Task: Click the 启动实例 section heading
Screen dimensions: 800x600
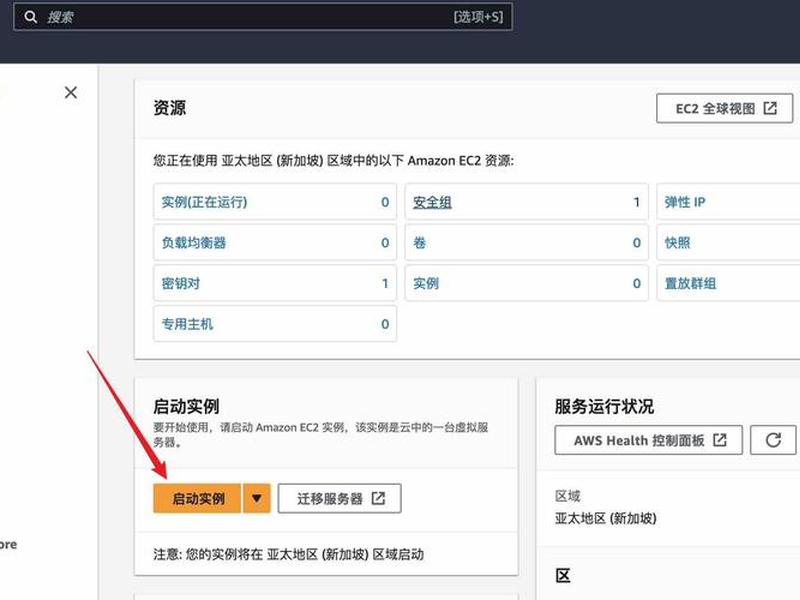Action: [x=186, y=407]
